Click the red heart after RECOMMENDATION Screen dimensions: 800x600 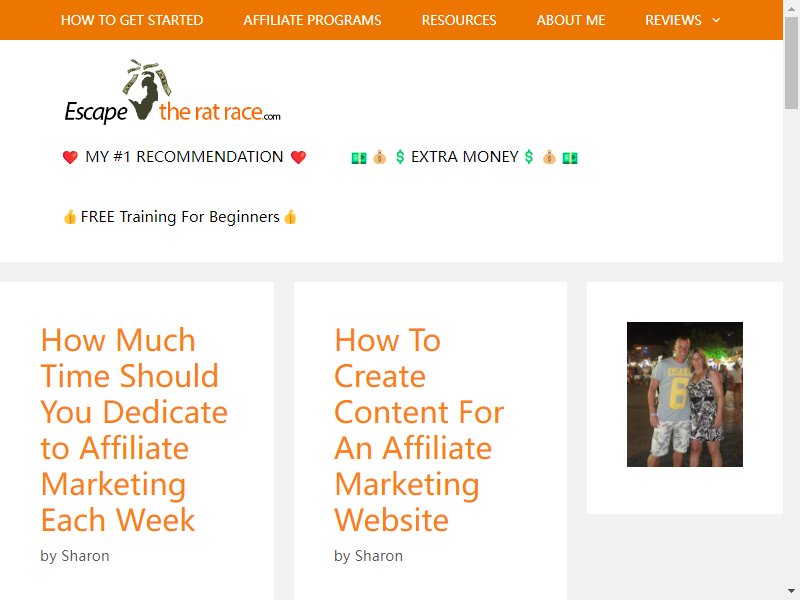coord(298,157)
